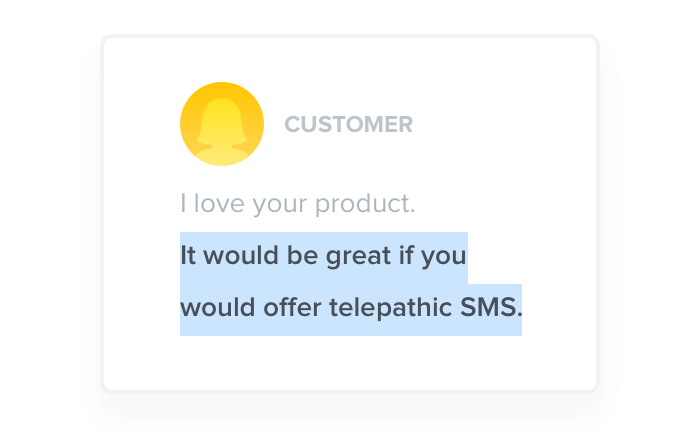The image size is (700, 440).
Task: Click the first highlighted 'would' after 'It'
Action: click(241, 255)
